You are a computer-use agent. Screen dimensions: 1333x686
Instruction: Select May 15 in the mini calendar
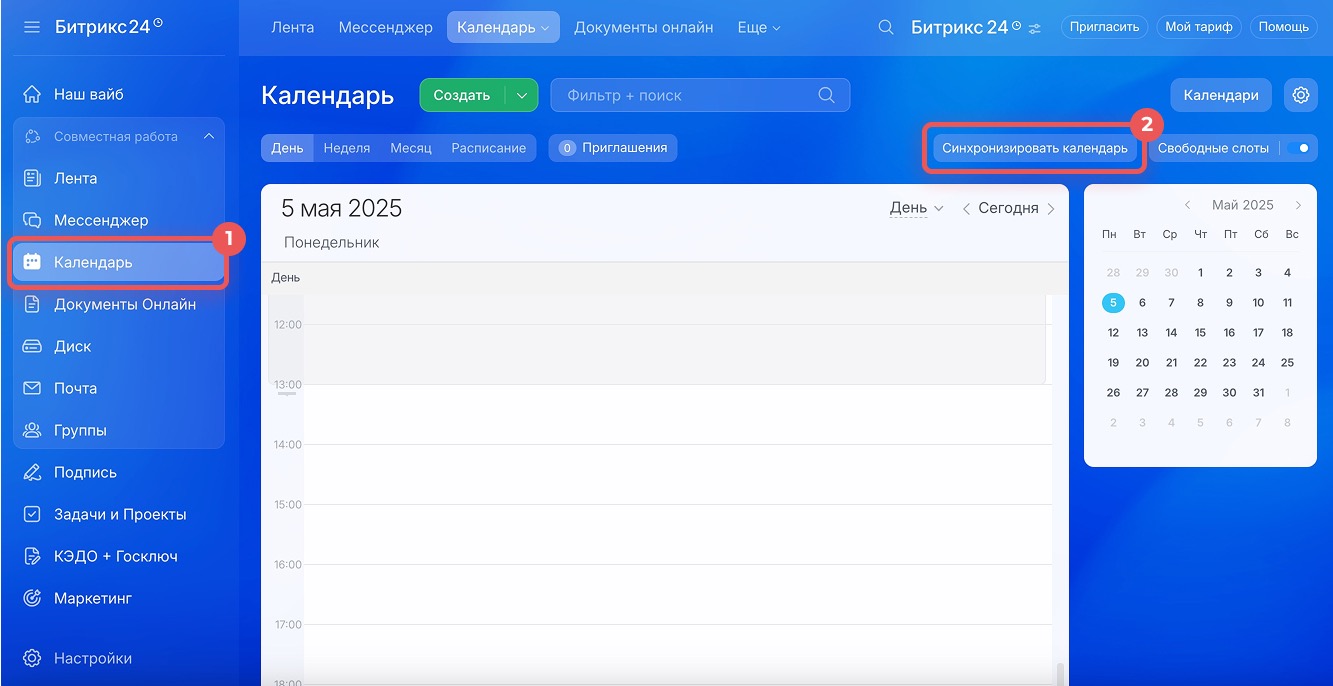1200,333
